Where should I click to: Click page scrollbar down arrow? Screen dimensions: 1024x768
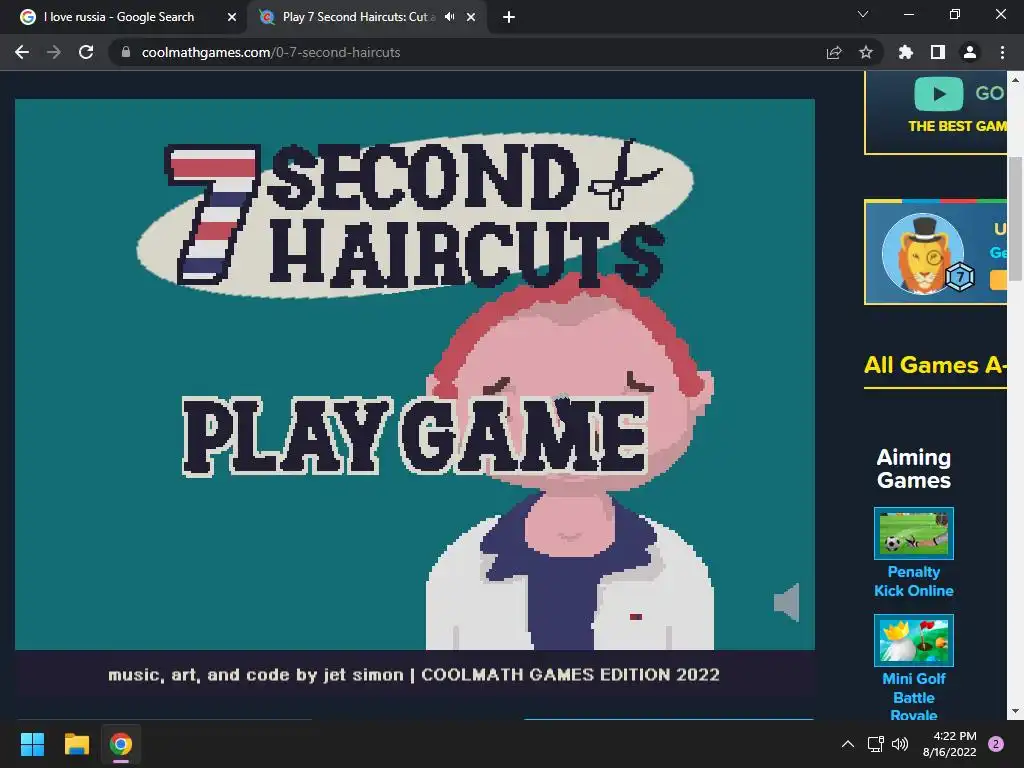point(1015,712)
